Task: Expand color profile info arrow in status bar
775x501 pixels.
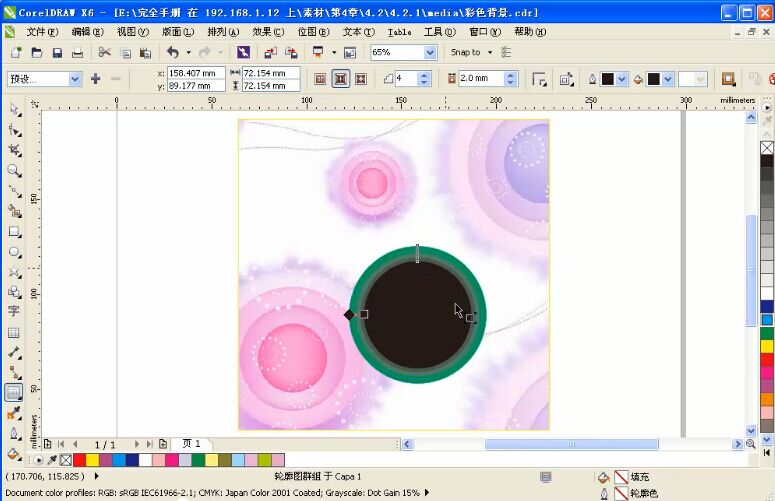Action: (427, 493)
